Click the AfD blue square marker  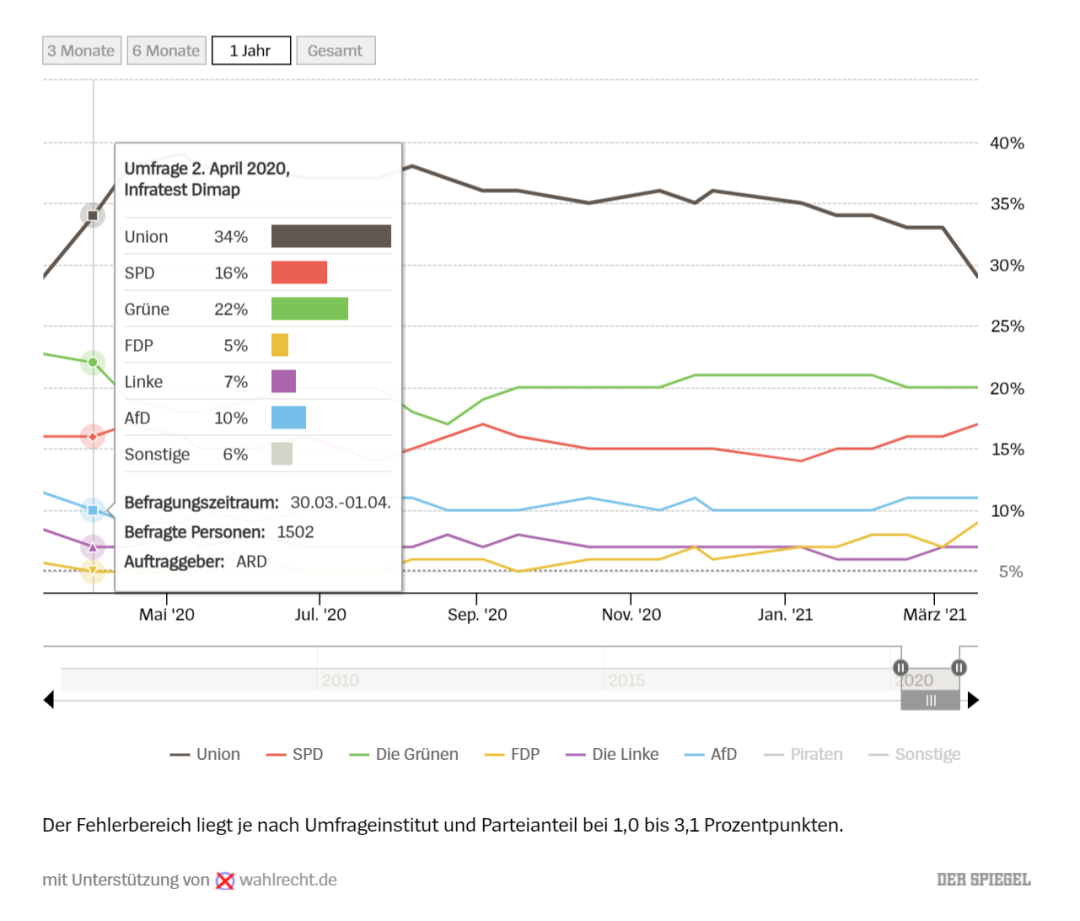[93, 510]
